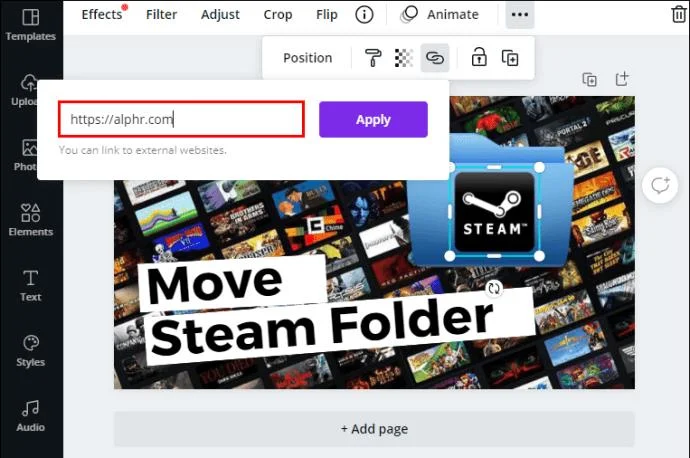Open the Position options
Image resolution: width=690 pixels, height=458 pixels.
pos(308,58)
